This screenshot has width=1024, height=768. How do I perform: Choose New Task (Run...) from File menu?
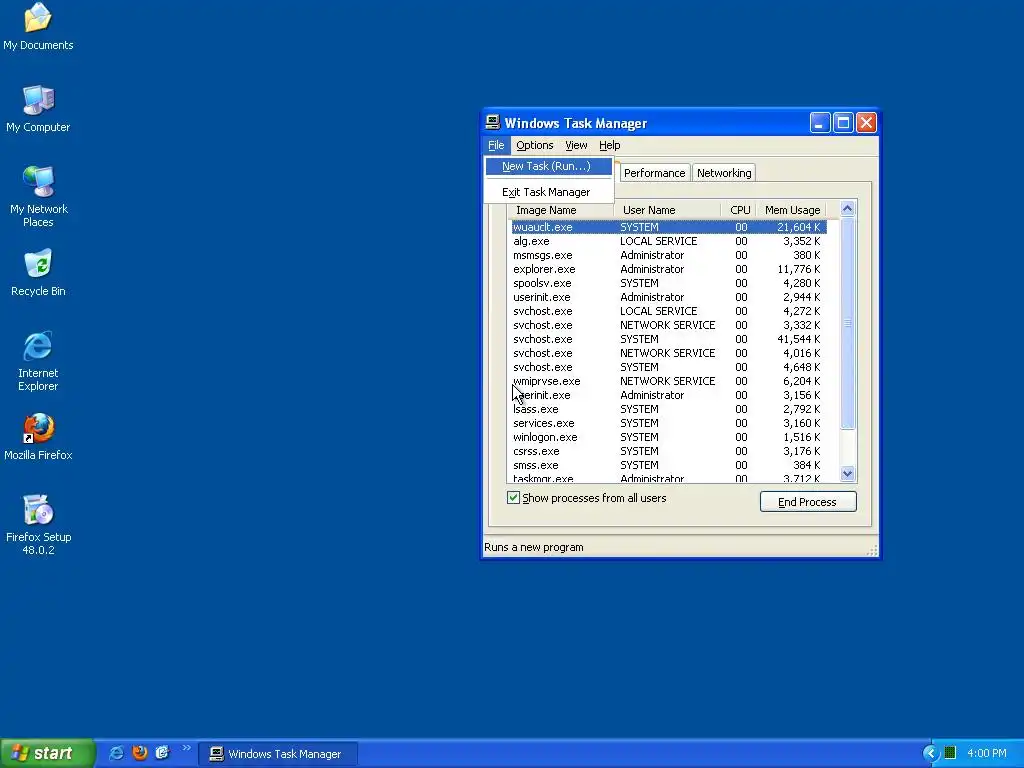[549, 166]
